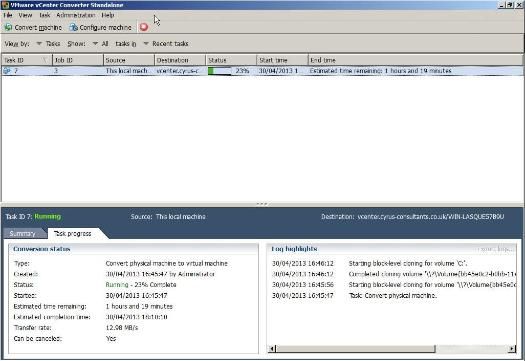
Task: Click the task 7 row icon
Action: tap(7, 71)
